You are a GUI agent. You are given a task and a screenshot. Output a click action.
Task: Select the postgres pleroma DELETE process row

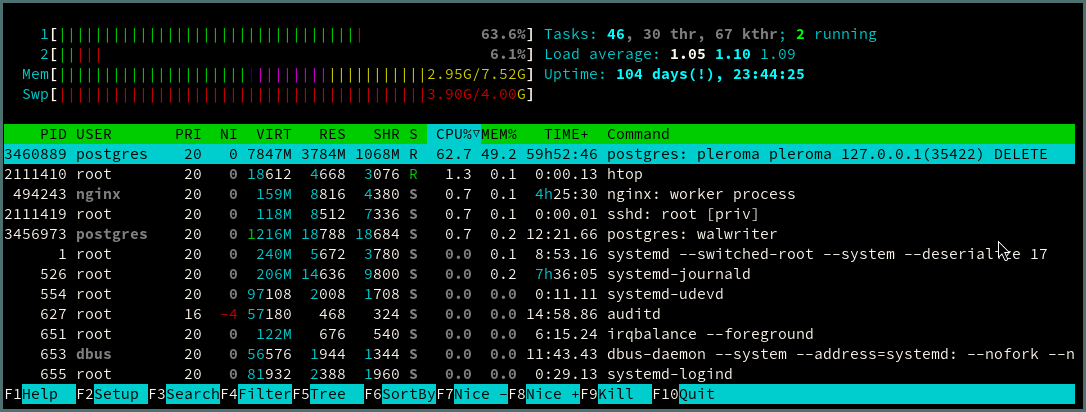(x=540, y=154)
